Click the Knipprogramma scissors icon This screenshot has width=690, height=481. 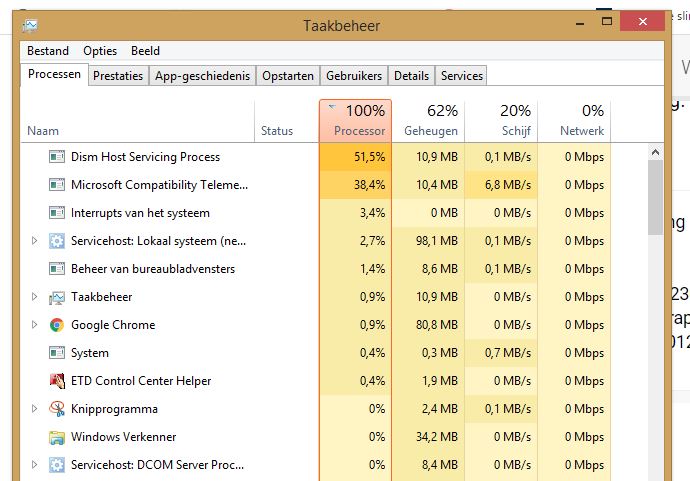coord(57,409)
